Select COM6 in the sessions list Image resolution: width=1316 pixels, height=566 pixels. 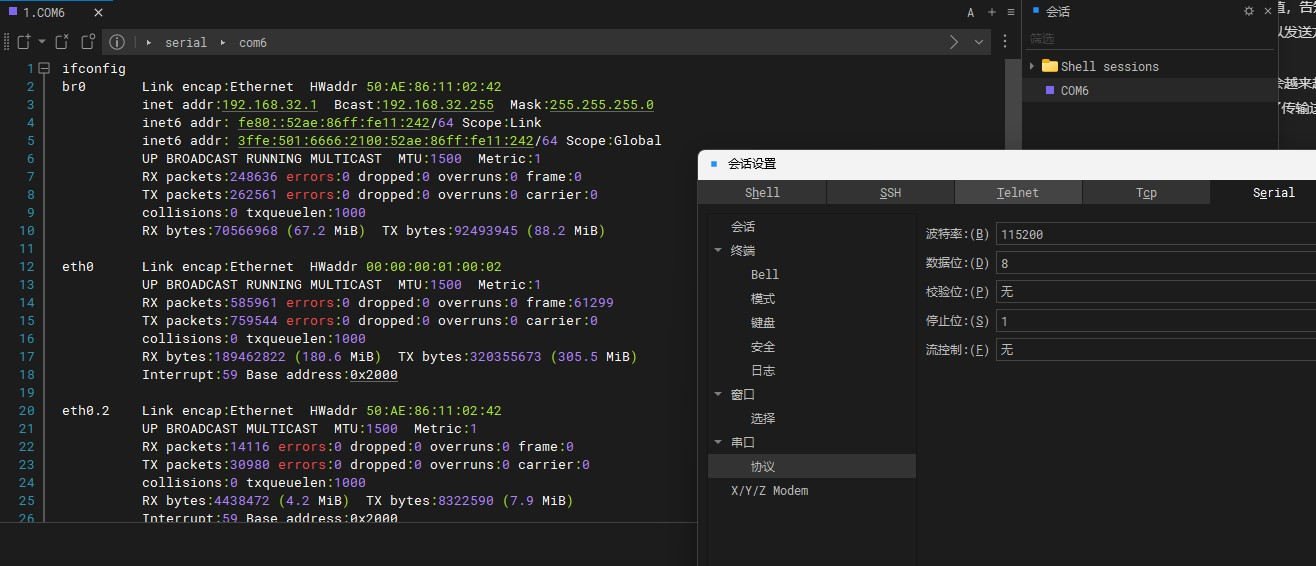[1074, 90]
